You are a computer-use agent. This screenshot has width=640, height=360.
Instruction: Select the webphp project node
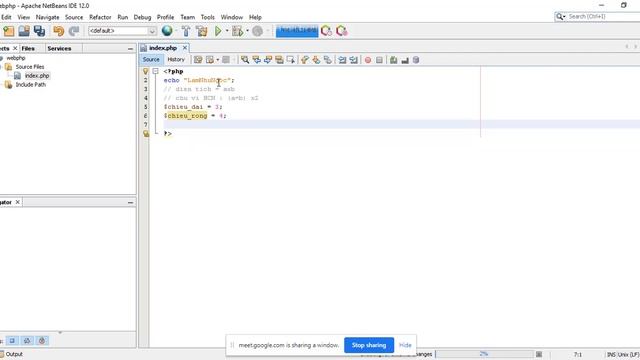point(16,58)
